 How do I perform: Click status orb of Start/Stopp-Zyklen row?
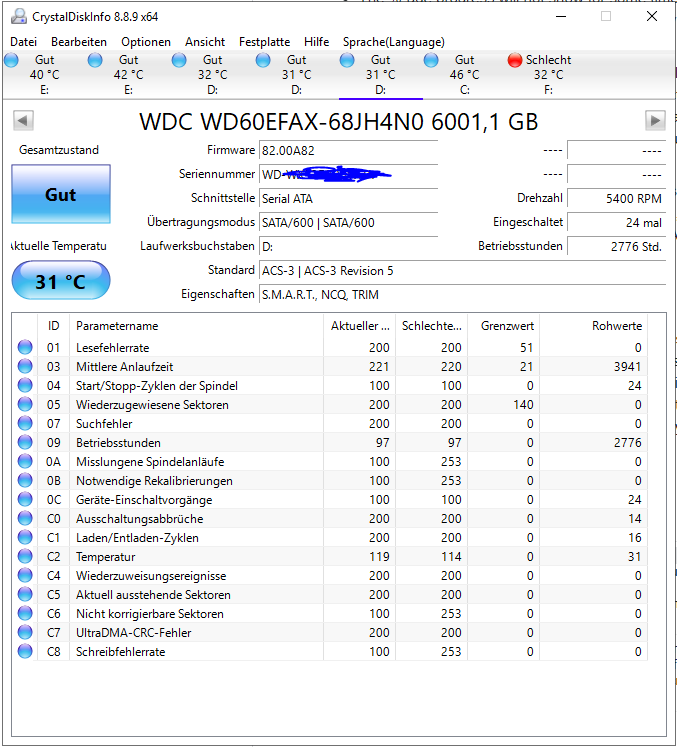click(25, 385)
